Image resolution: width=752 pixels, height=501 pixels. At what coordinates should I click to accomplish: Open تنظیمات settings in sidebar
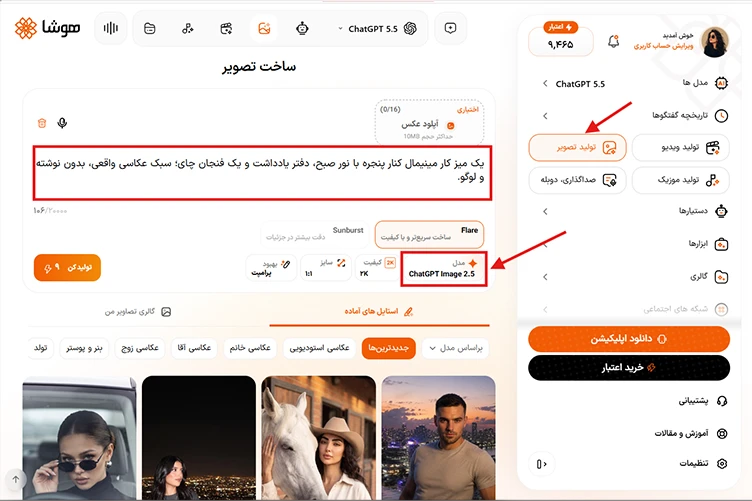(703, 463)
